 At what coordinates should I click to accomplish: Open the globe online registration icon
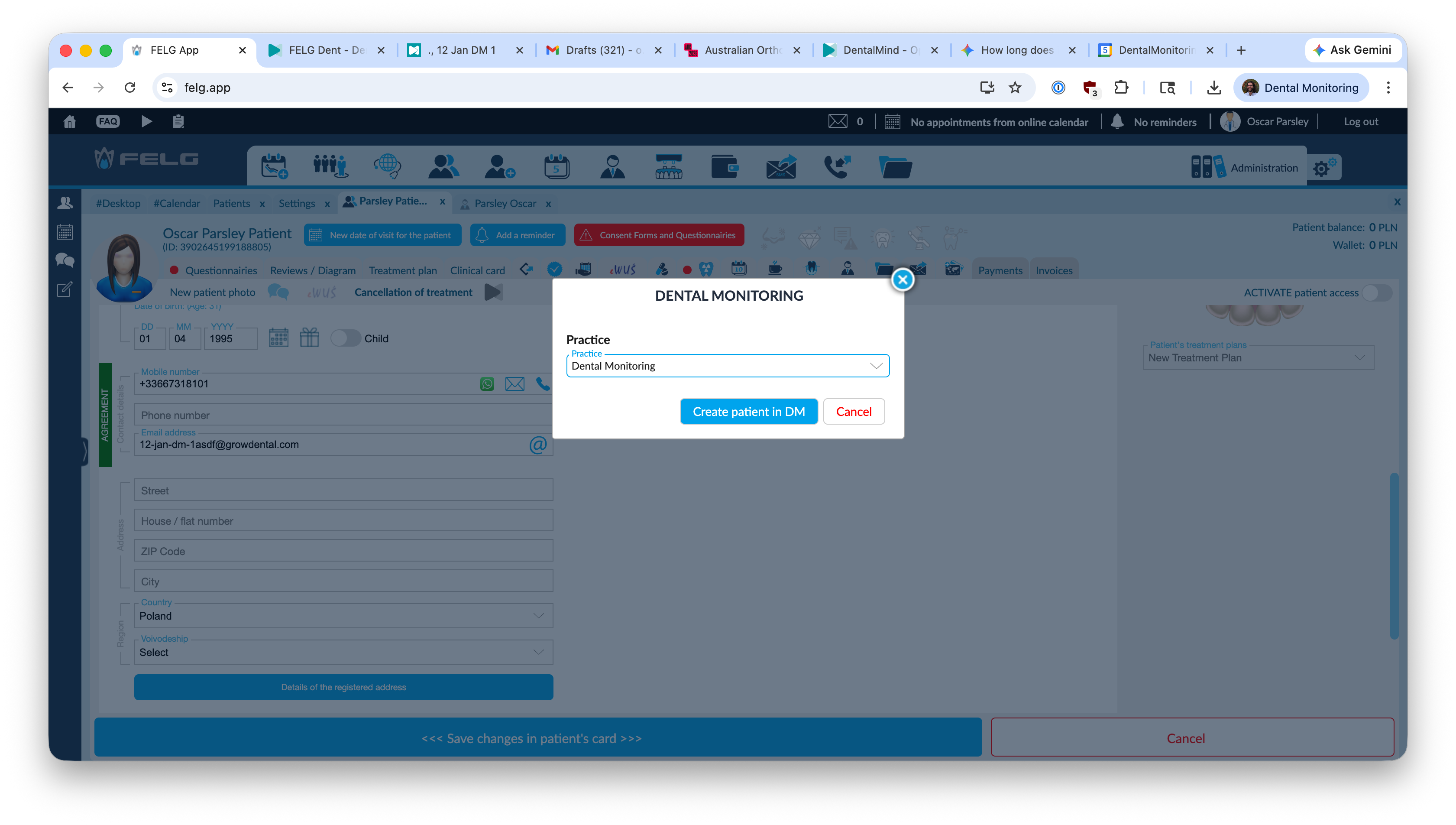coord(387,166)
